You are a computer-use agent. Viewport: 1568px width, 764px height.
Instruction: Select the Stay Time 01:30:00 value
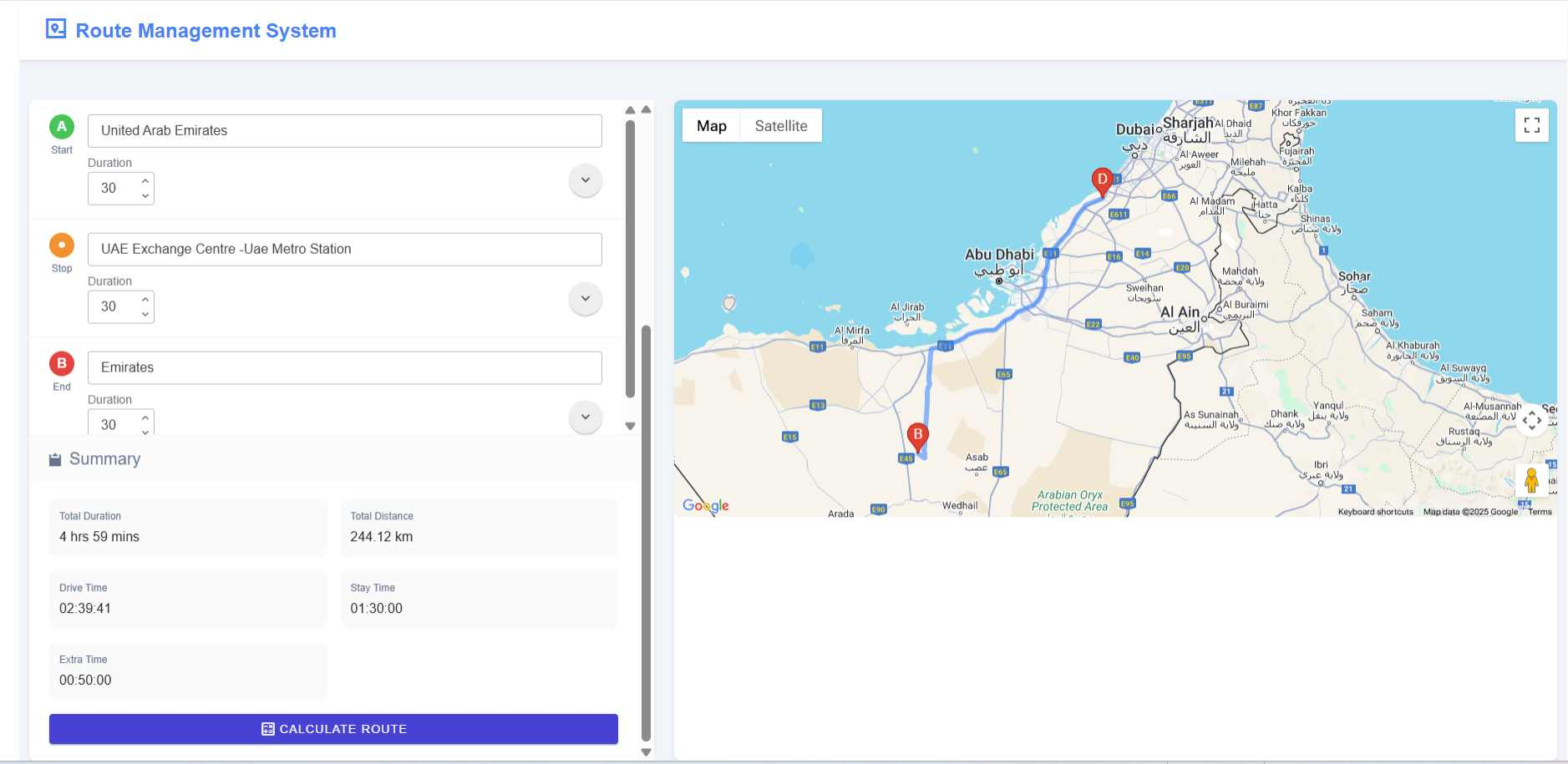coord(376,609)
